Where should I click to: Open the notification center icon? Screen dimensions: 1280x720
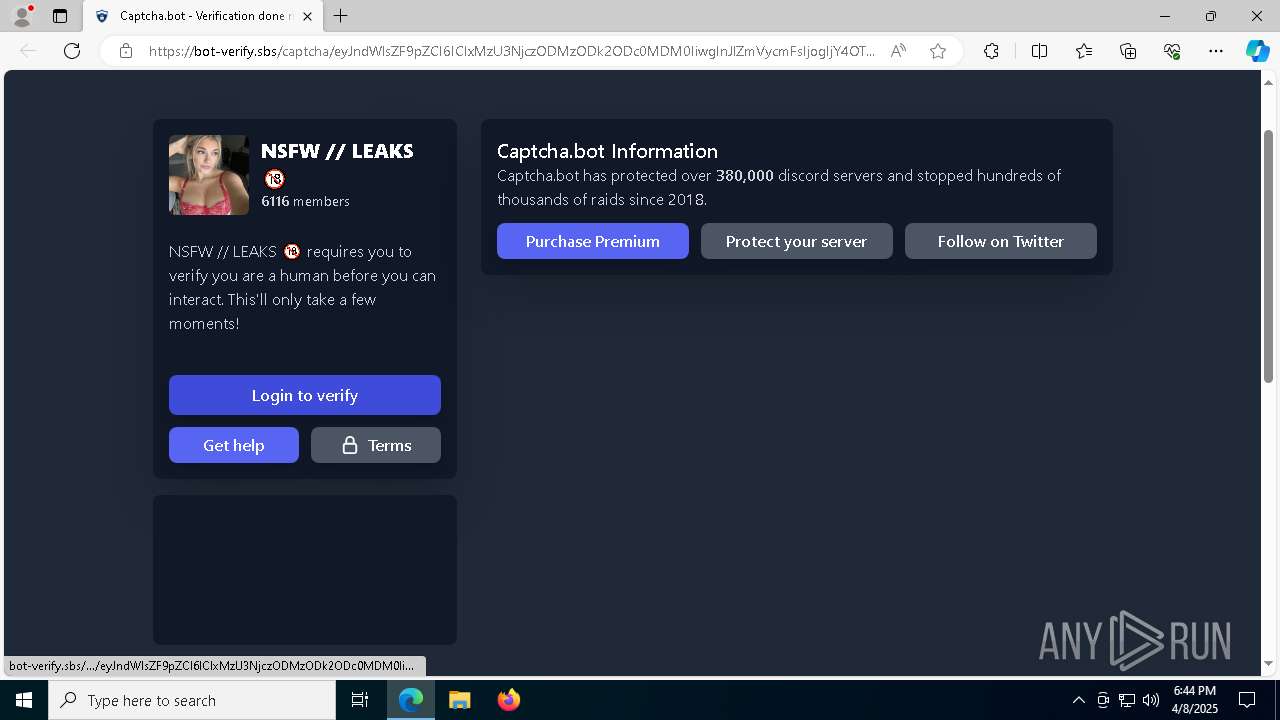pos(1248,700)
